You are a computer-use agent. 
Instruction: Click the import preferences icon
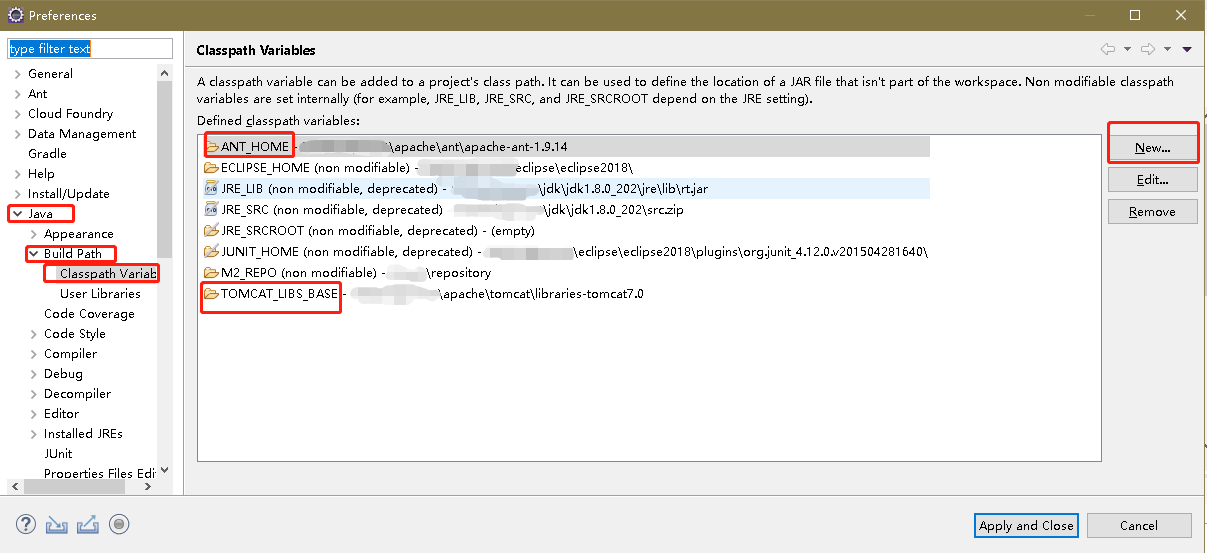pyautogui.click(x=56, y=524)
